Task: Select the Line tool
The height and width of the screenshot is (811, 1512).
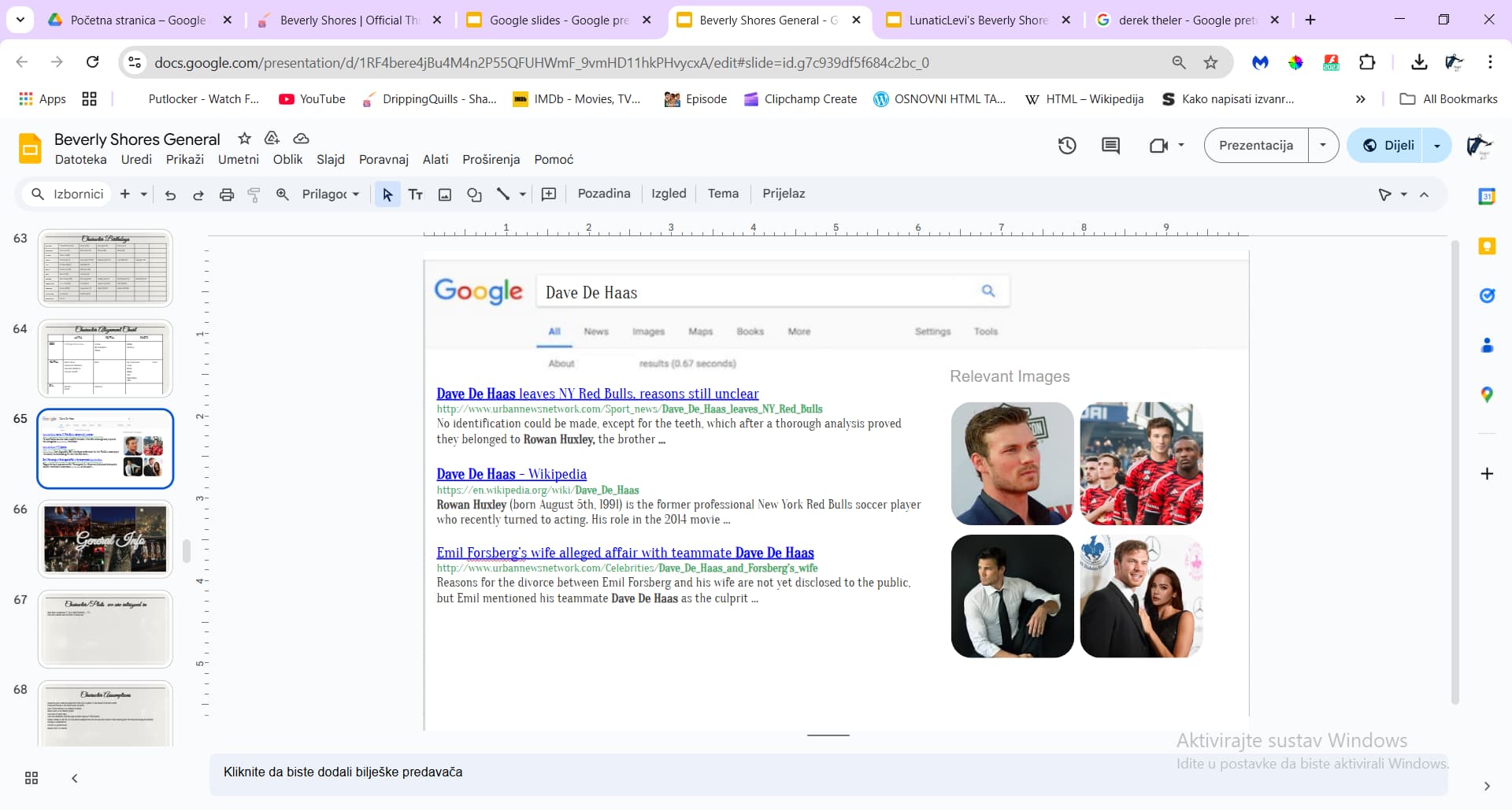Action: coord(503,194)
